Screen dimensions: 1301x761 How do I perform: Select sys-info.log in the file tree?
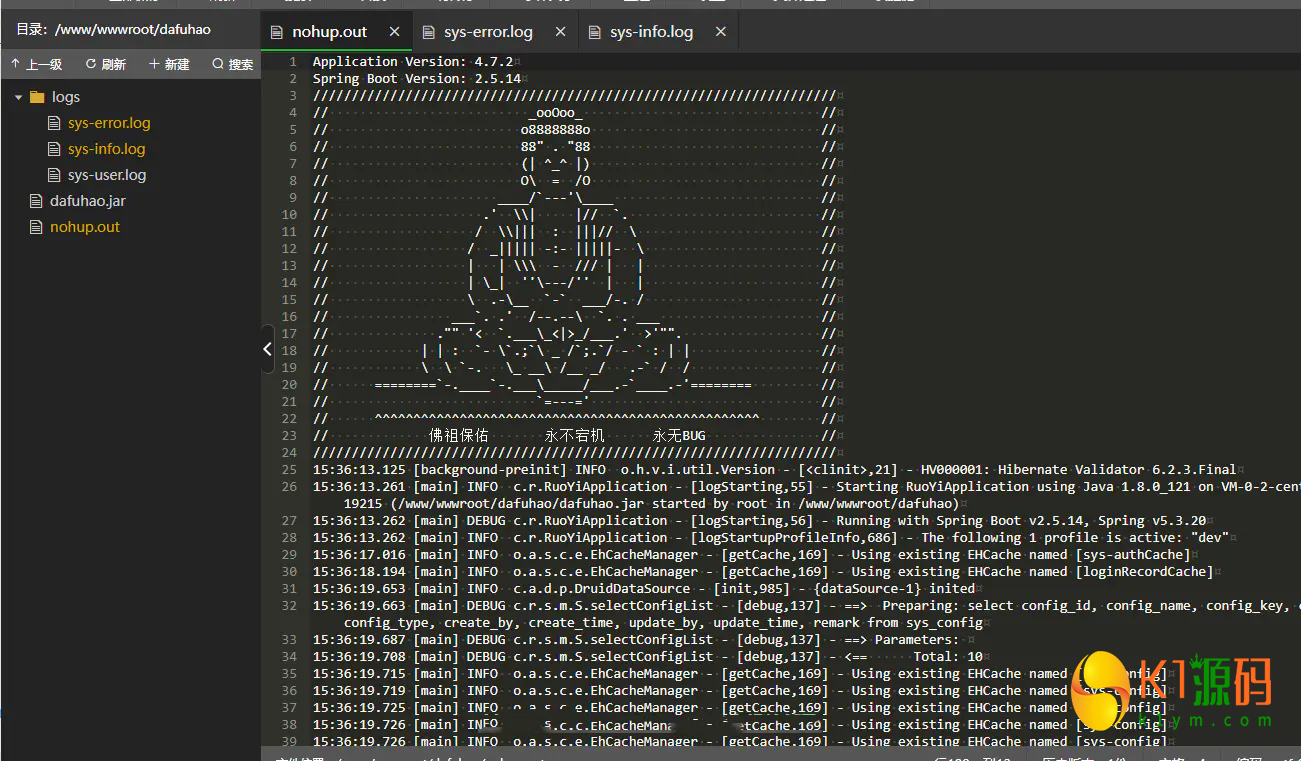[106, 149]
